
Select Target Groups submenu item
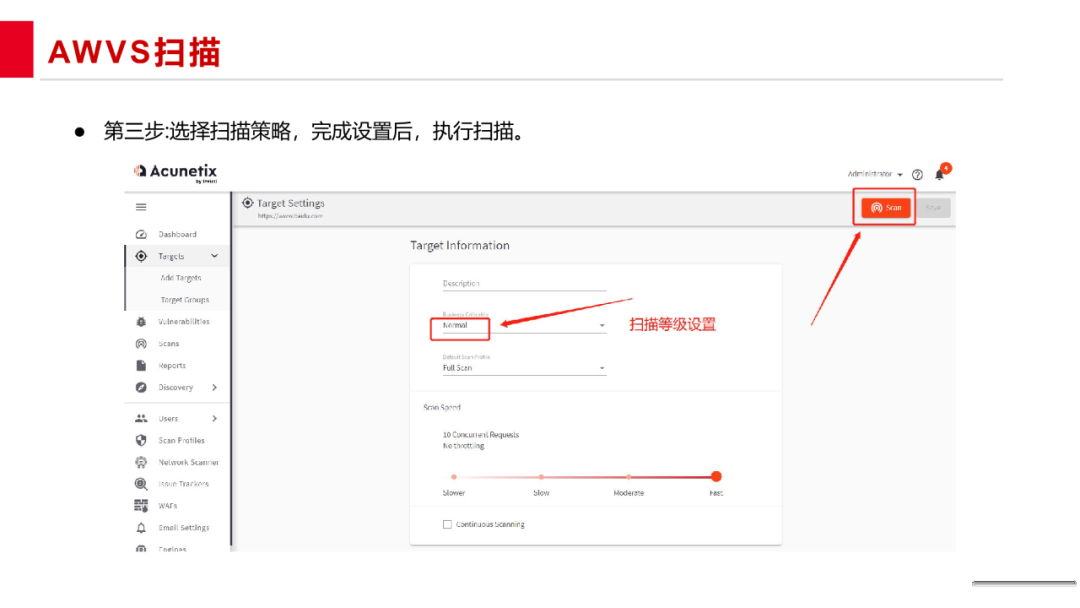[x=185, y=300]
